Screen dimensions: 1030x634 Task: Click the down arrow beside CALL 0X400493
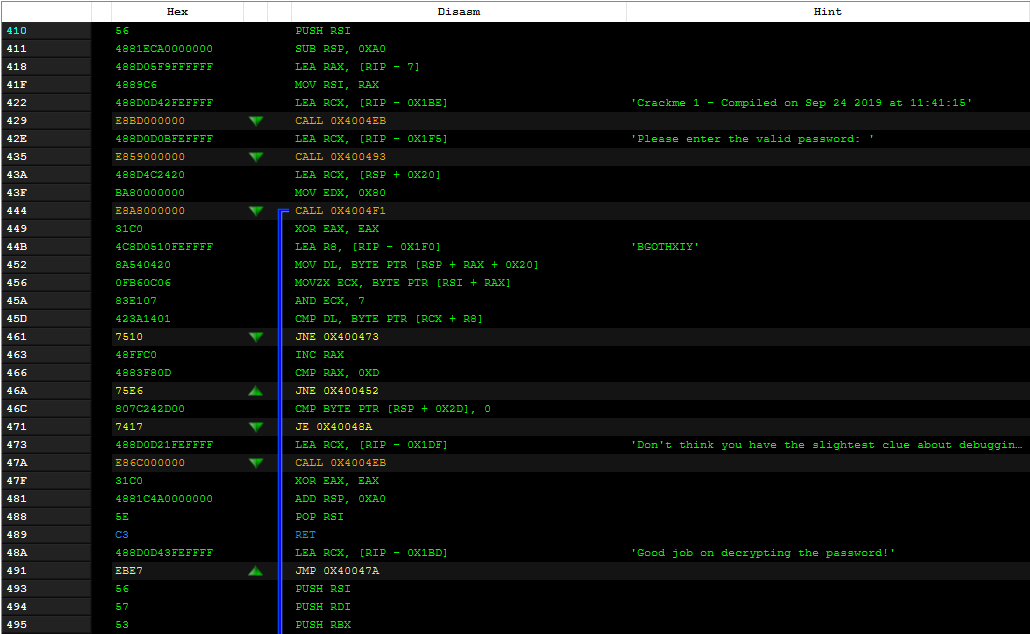pos(255,157)
